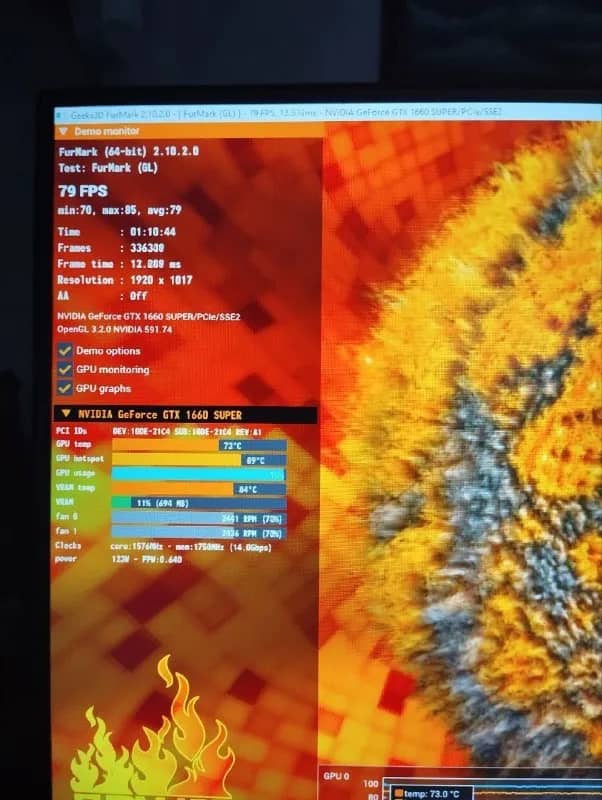Toggle the GPU monitoring checkbox
This screenshot has width=602, height=800.
[65, 369]
